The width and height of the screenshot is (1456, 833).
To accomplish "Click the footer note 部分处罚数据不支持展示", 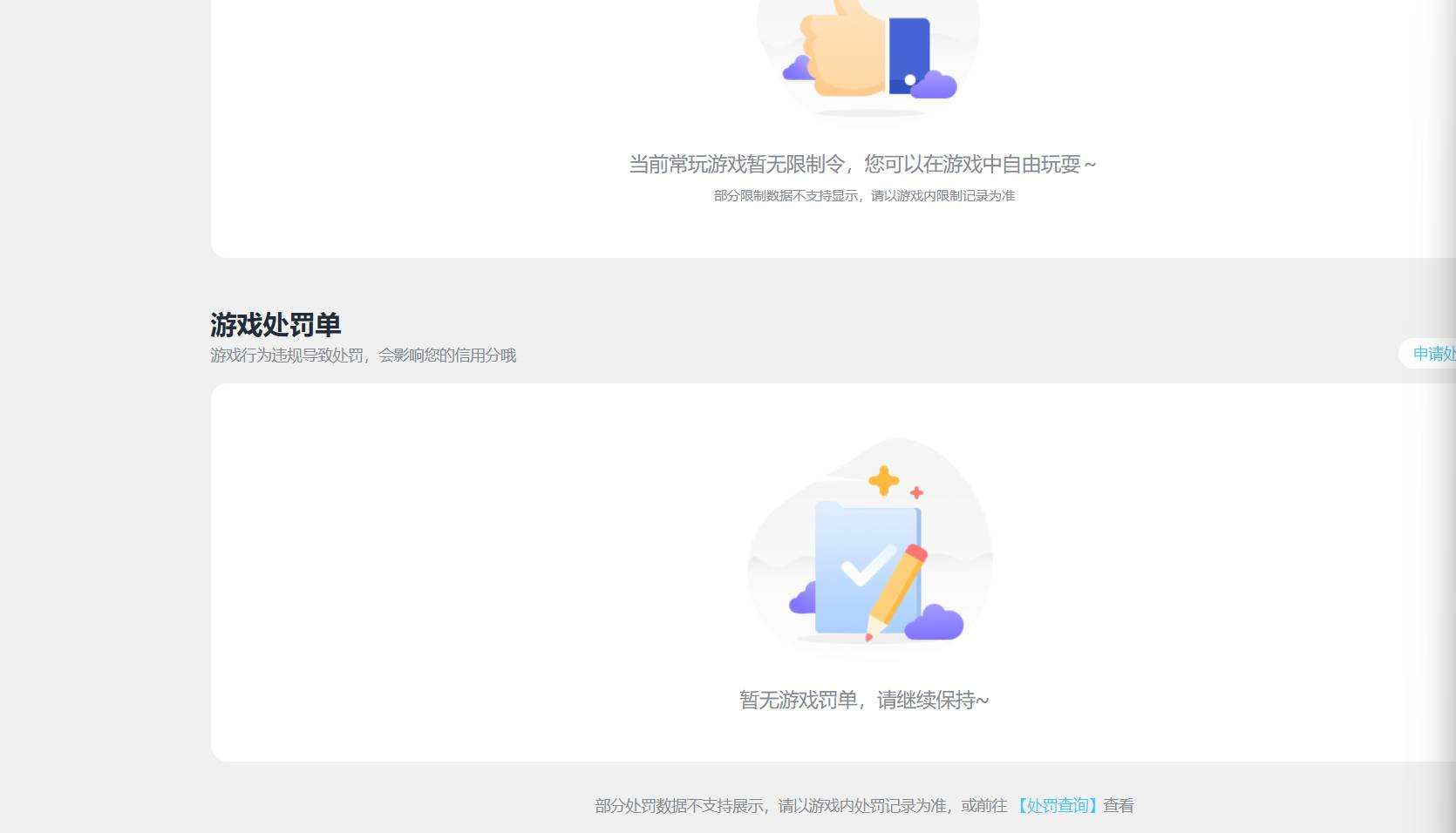I will [x=679, y=806].
